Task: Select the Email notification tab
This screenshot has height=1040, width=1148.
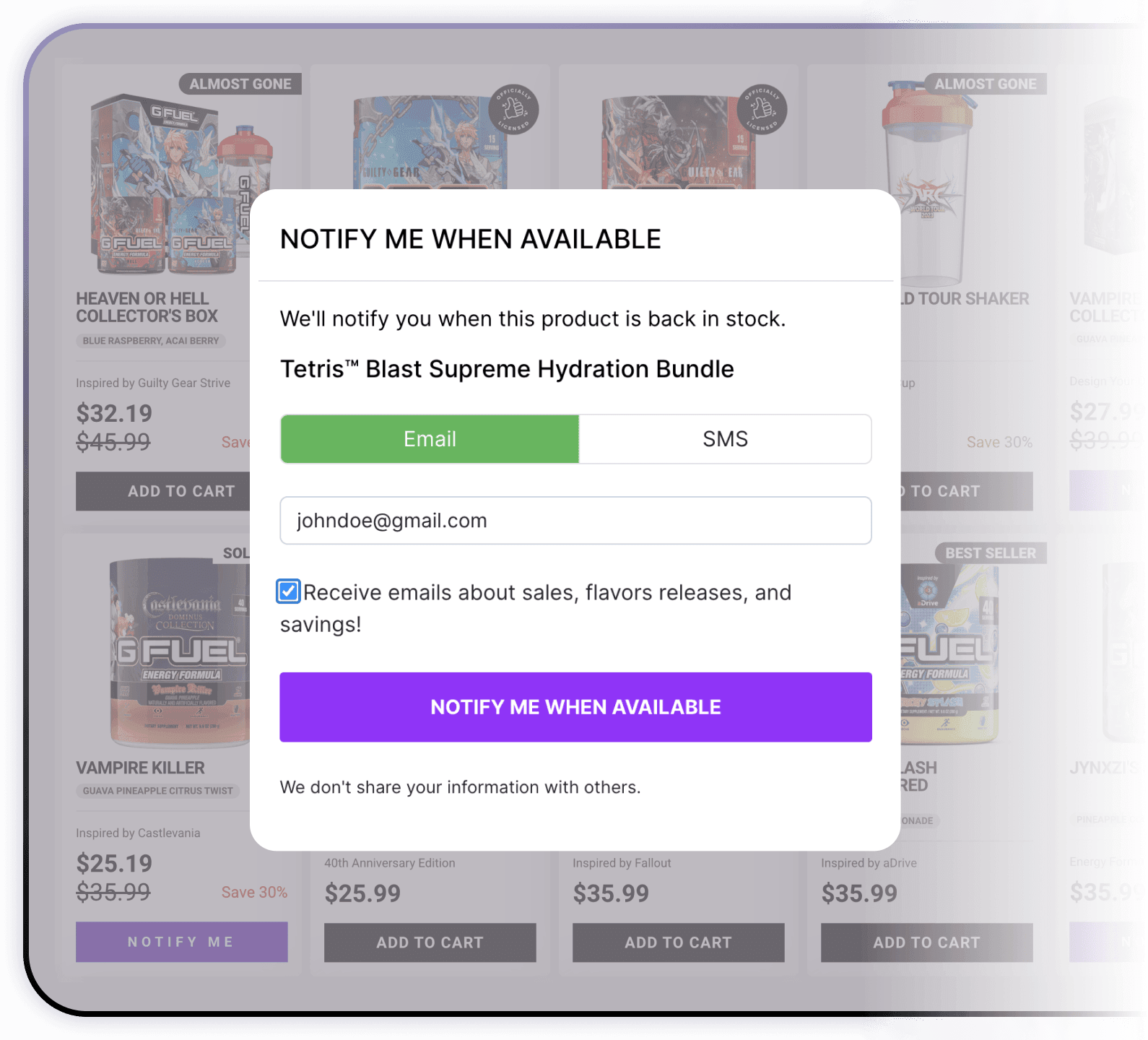Action: (x=430, y=438)
